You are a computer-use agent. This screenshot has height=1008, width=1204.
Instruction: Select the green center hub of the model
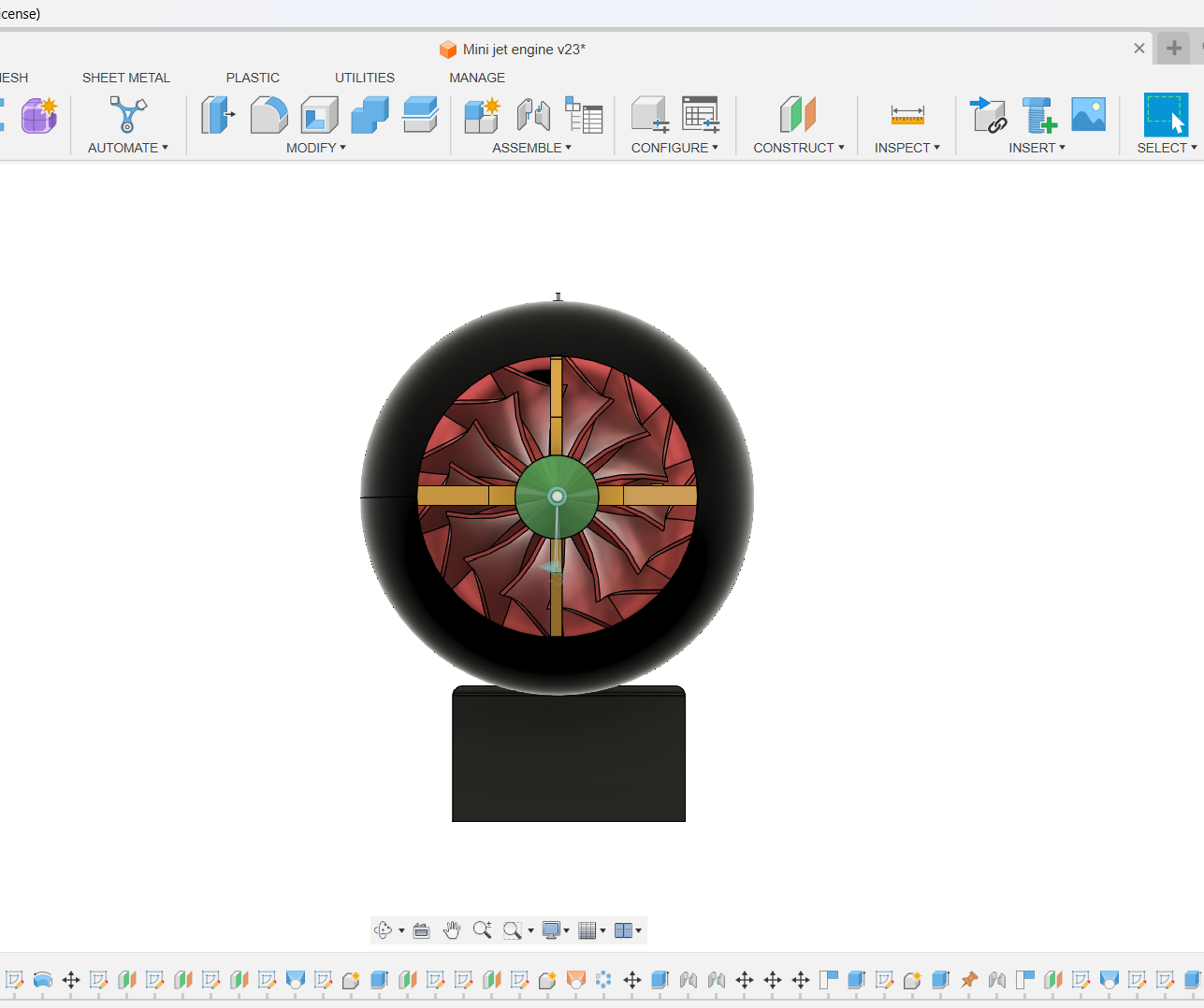point(557,497)
